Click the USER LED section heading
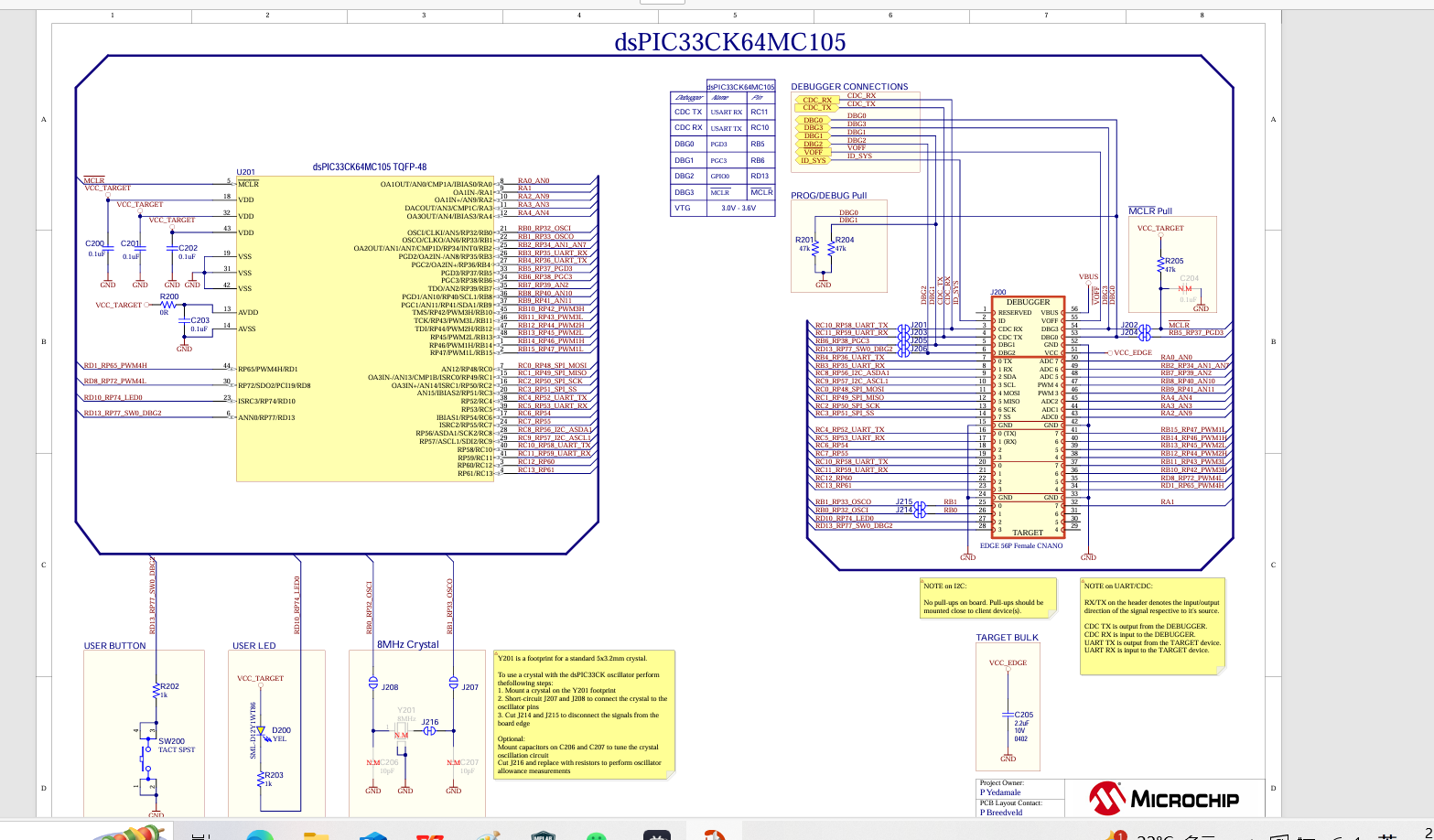The height and width of the screenshot is (840, 1434). 254,646
